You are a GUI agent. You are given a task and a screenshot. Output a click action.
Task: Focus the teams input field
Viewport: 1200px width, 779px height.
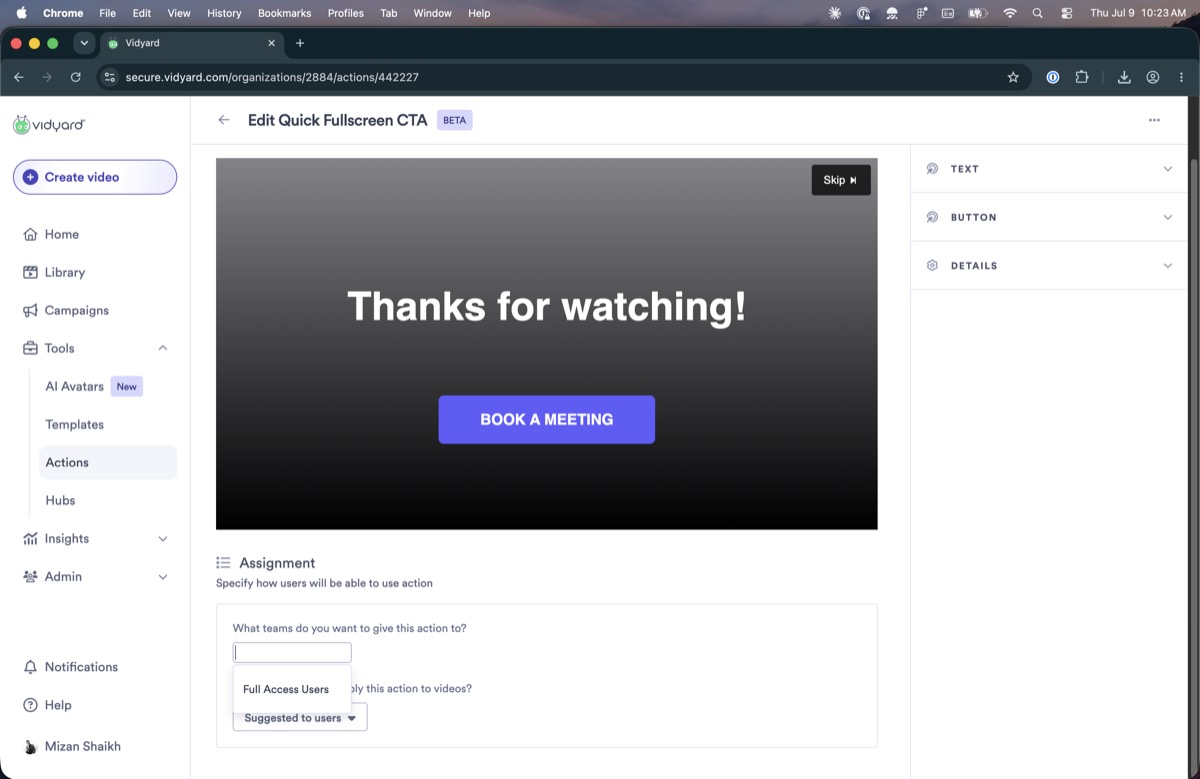coord(292,653)
